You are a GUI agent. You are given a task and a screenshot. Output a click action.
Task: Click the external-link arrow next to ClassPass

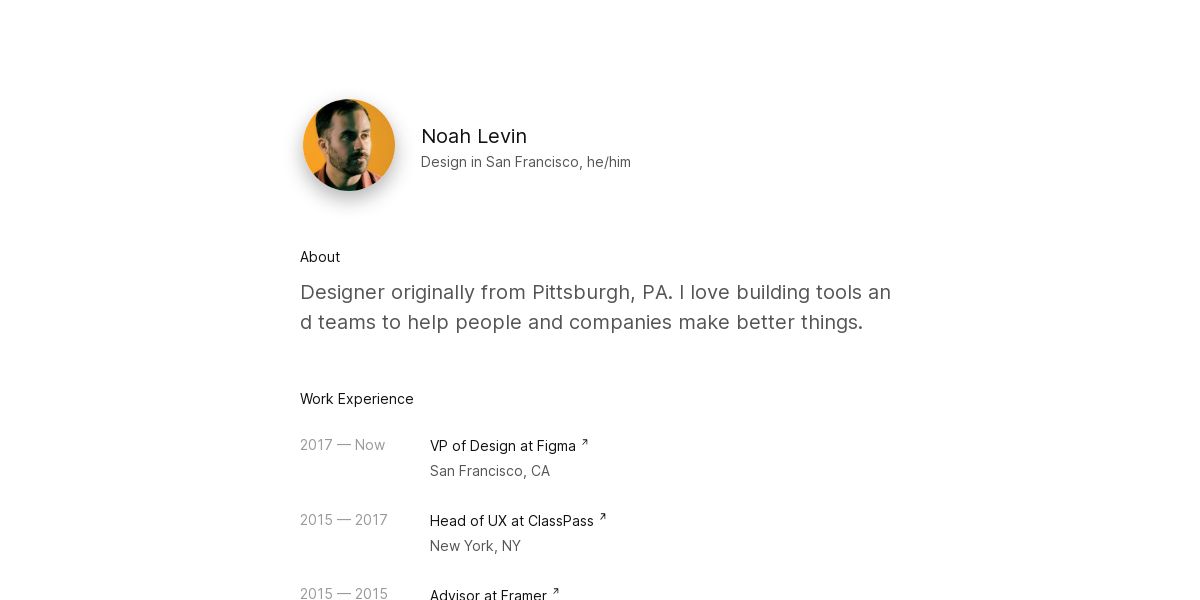pos(603,517)
